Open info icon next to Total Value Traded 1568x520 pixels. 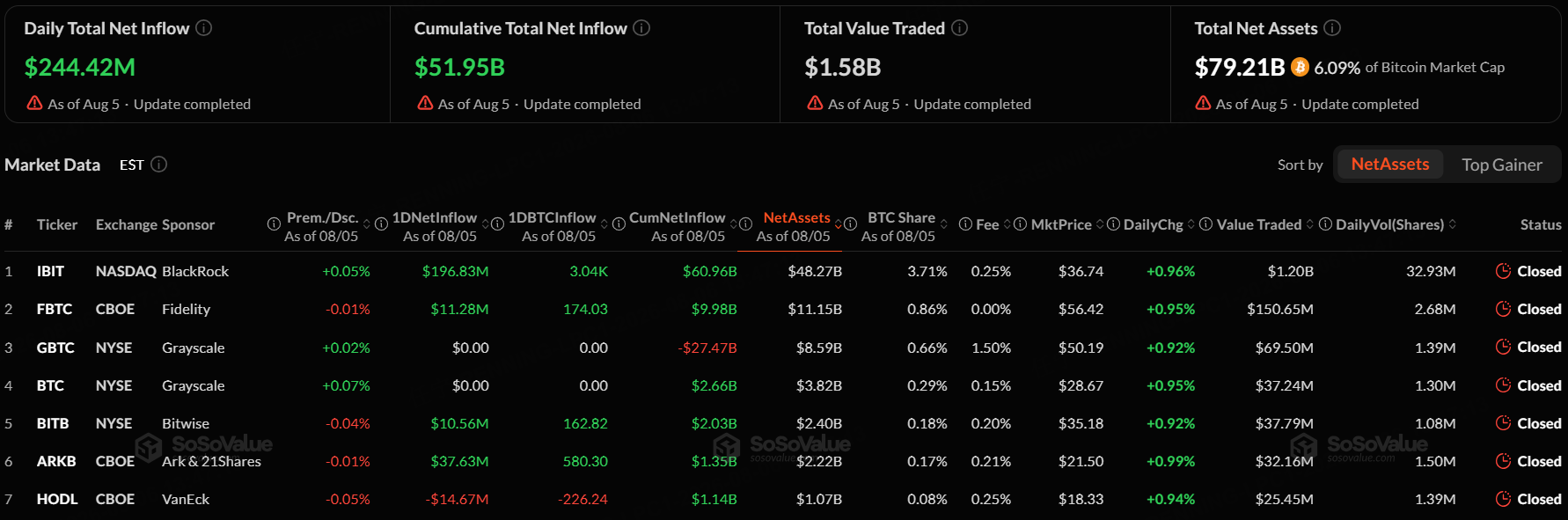(x=960, y=28)
